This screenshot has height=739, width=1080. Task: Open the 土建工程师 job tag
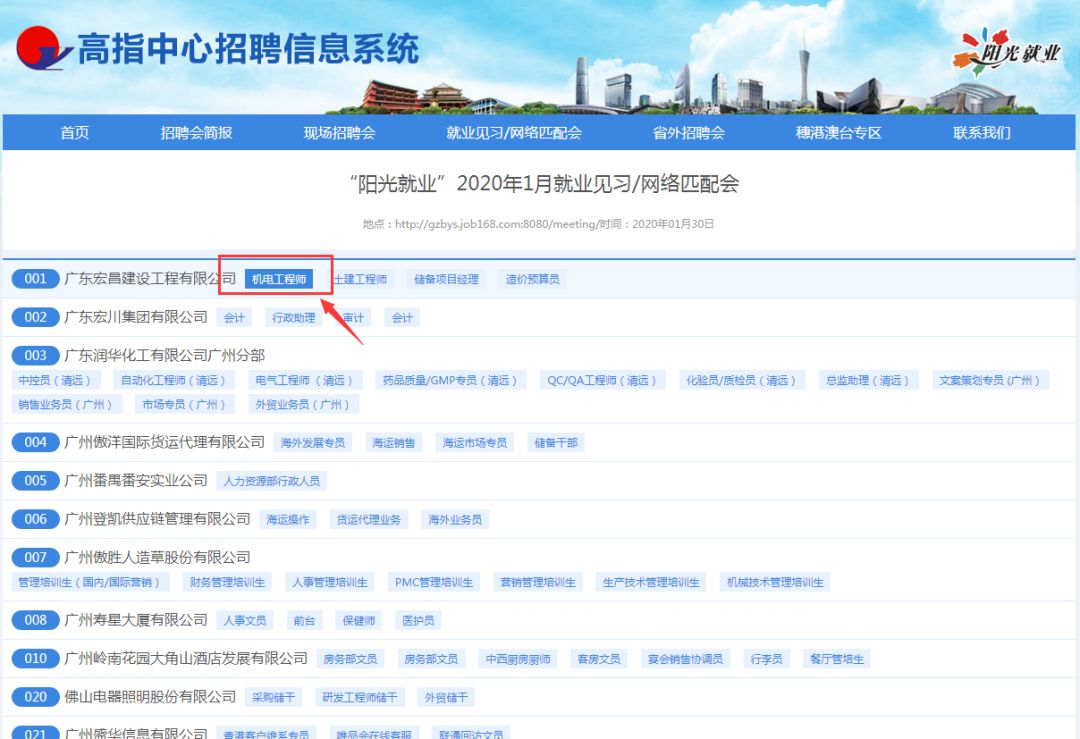point(360,279)
